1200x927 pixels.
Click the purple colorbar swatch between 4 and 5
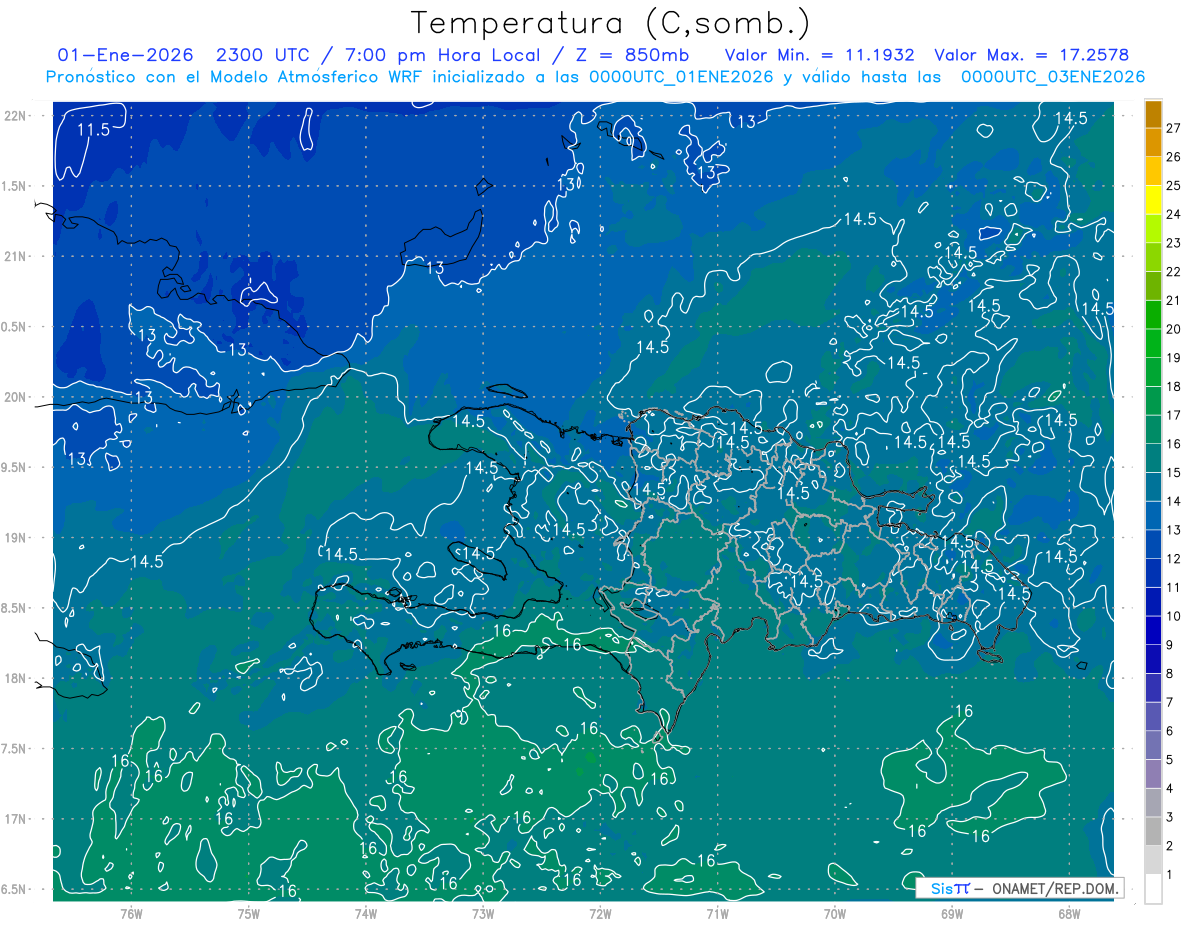(x=1153, y=774)
